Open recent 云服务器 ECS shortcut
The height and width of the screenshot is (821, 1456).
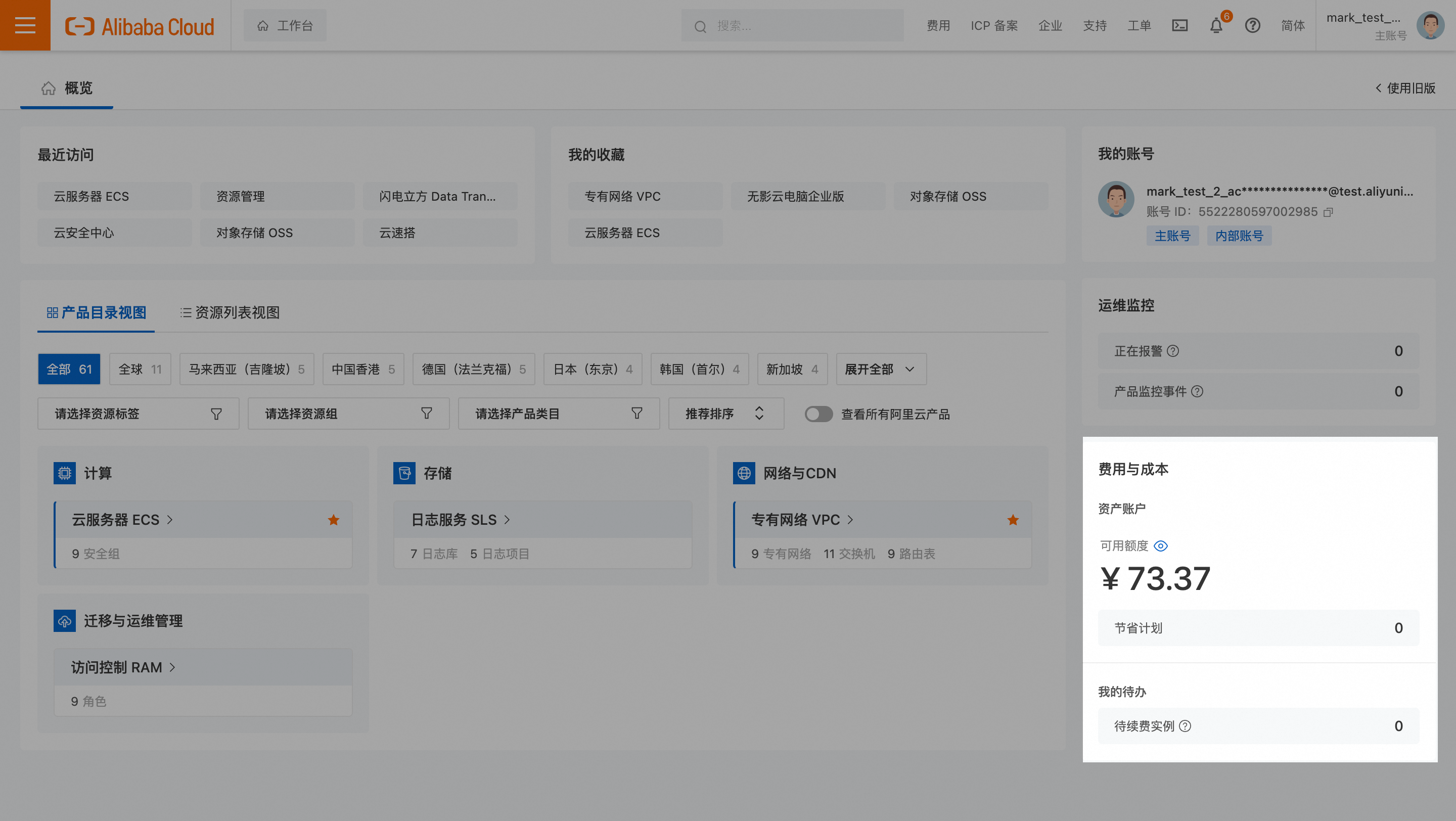pos(115,196)
